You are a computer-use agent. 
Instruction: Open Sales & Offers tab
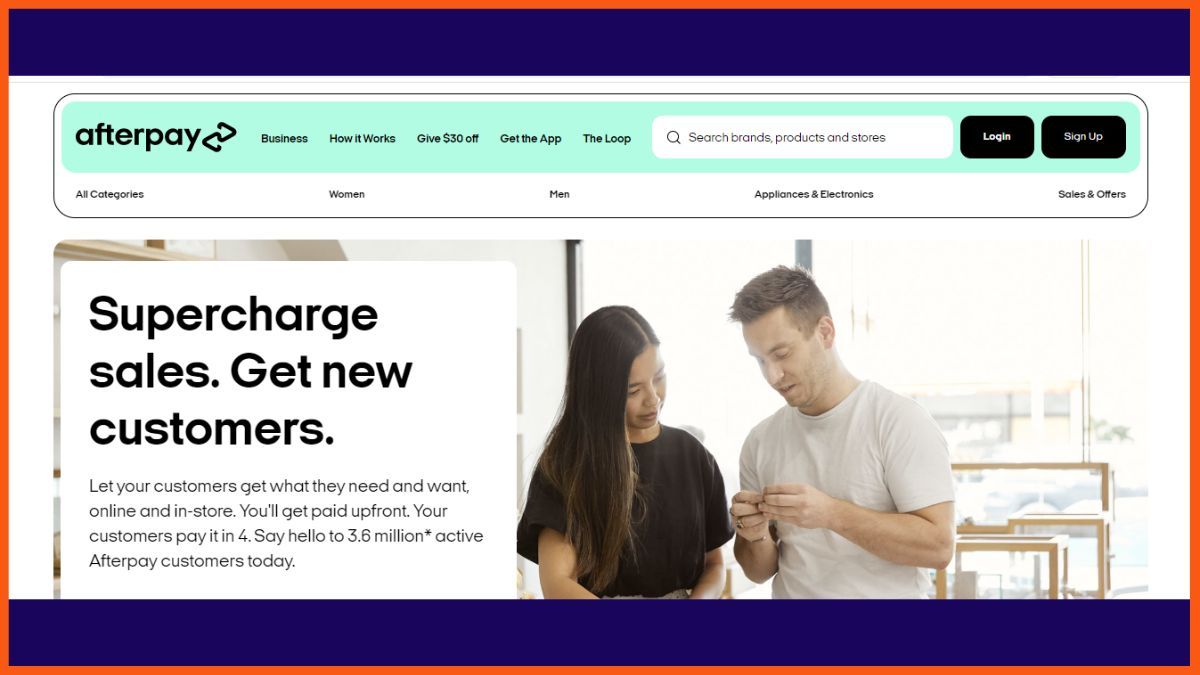(x=1091, y=194)
